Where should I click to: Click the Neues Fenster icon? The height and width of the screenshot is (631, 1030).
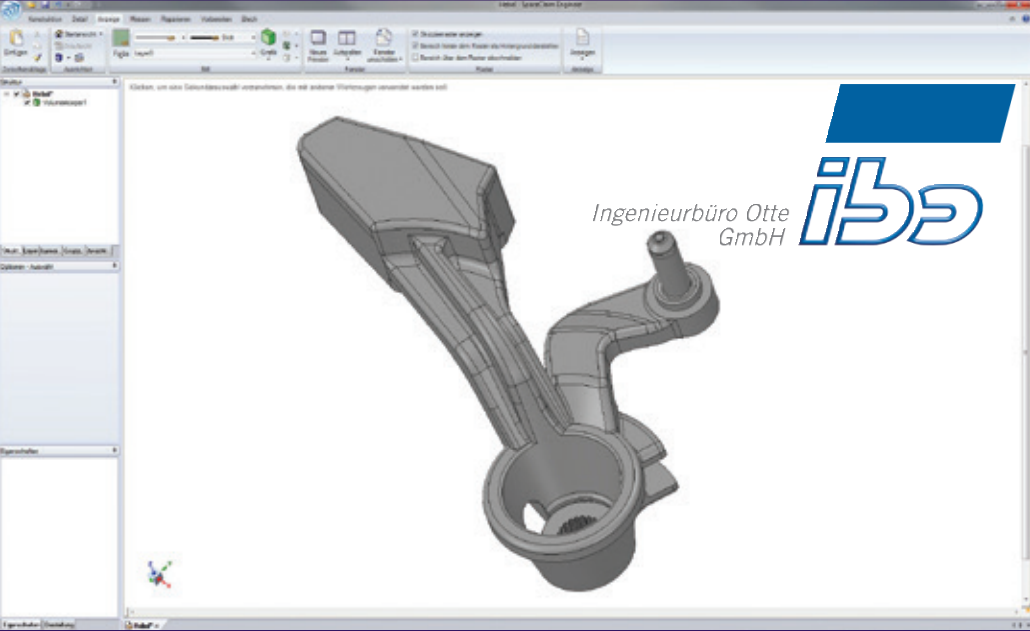click(x=318, y=39)
